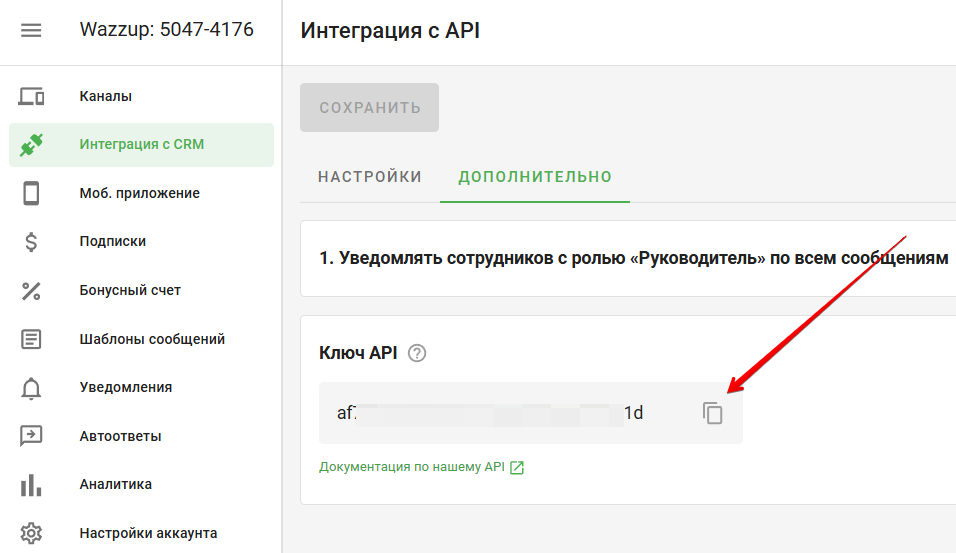Click the Аналитика bar chart icon
Image resolution: width=956 pixels, height=553 pixels.
(31, 485)
